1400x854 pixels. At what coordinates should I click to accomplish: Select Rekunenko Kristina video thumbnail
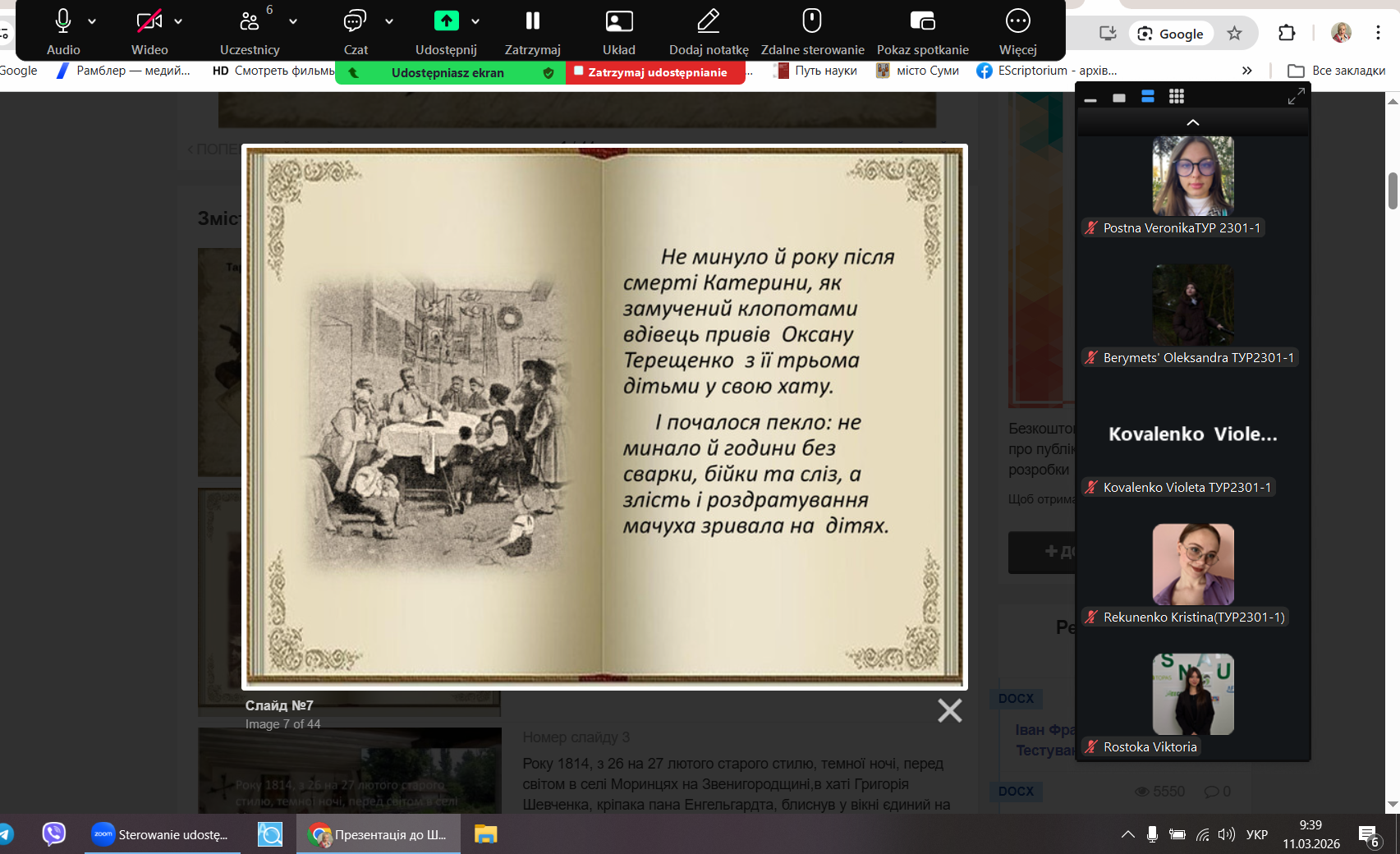click(1192, 564)
